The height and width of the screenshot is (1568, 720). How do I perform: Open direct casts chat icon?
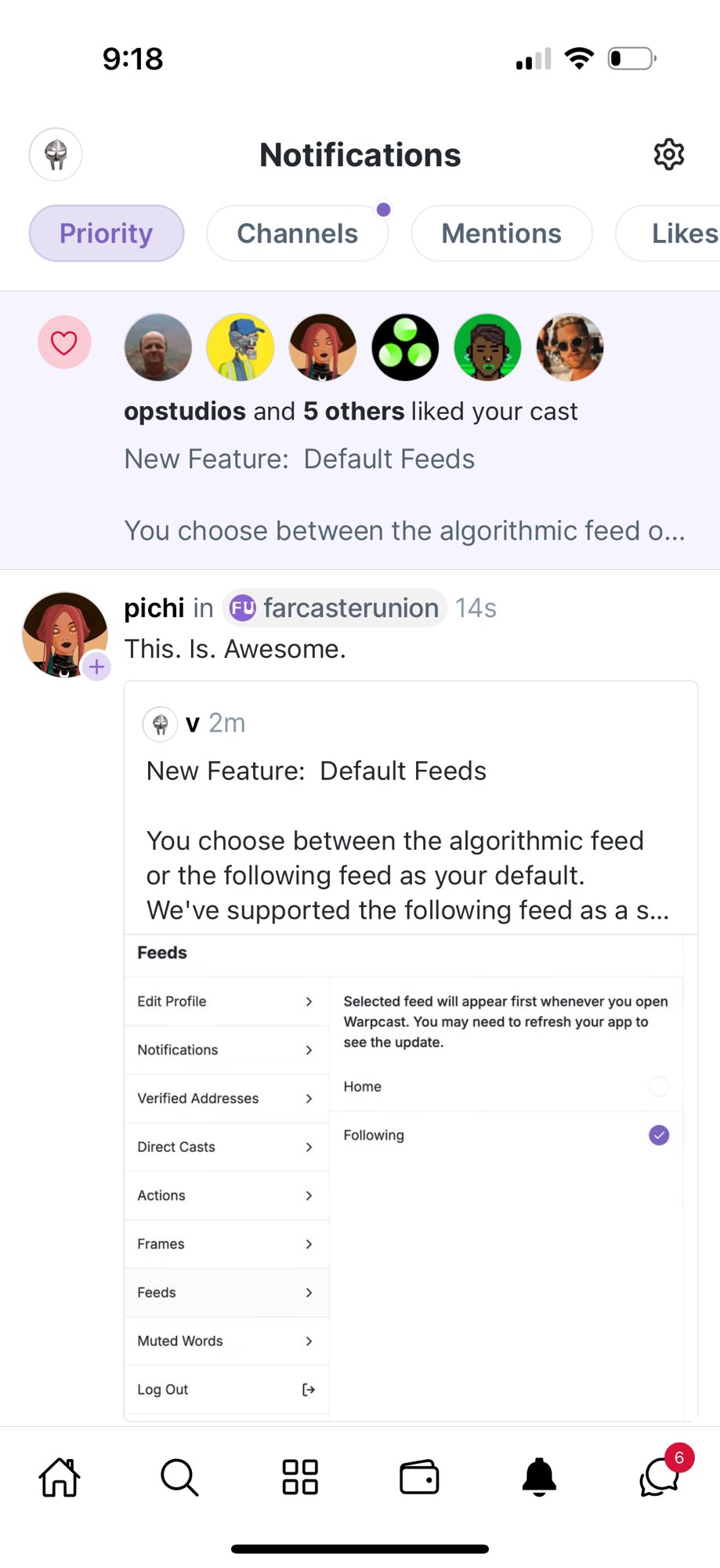659,1478
